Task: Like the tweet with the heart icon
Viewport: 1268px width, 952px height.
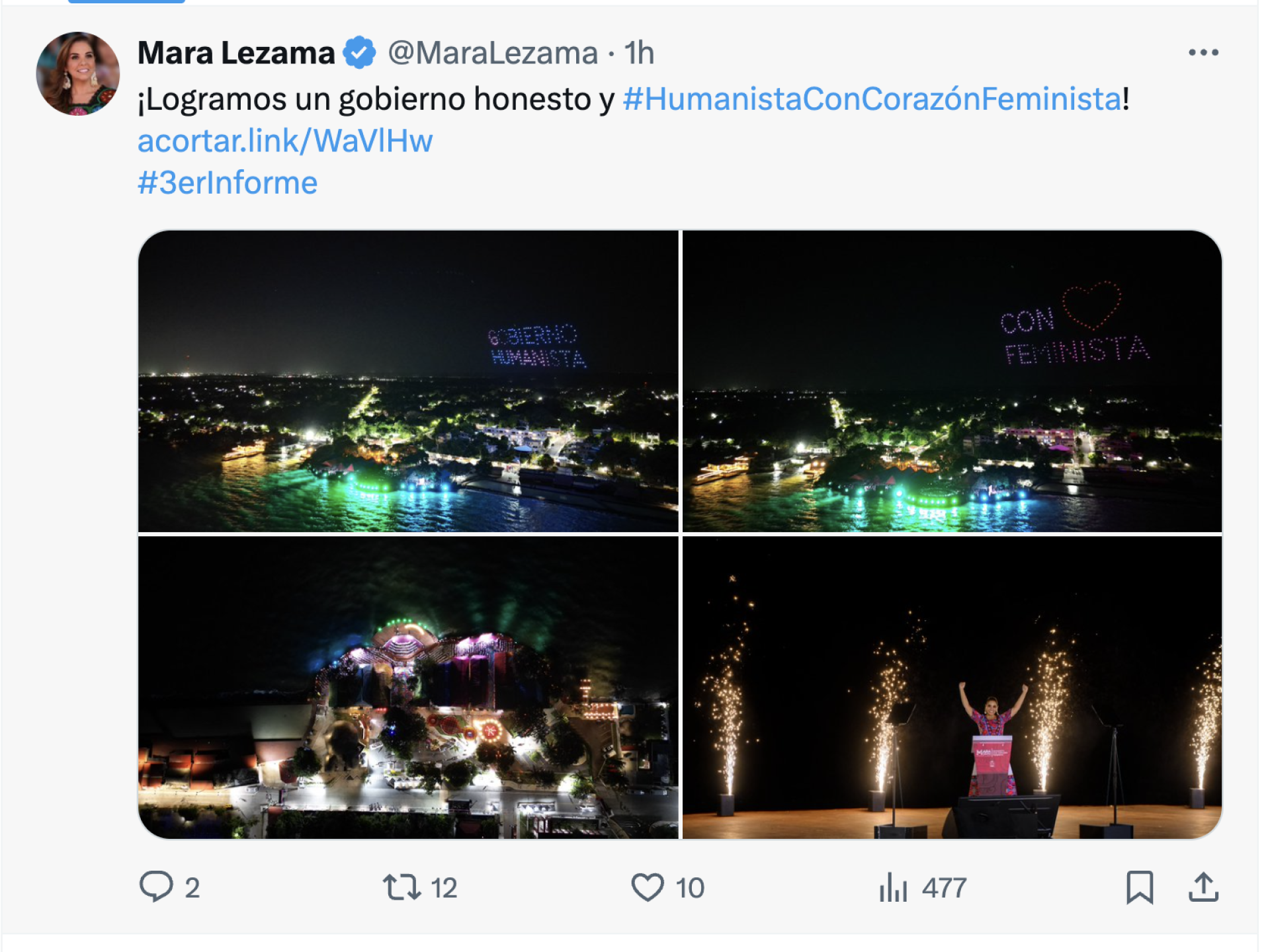Action: 647,887
